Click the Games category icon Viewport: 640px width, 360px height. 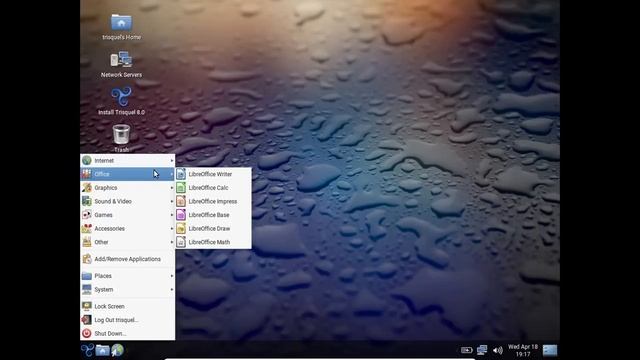coord(87,215)
